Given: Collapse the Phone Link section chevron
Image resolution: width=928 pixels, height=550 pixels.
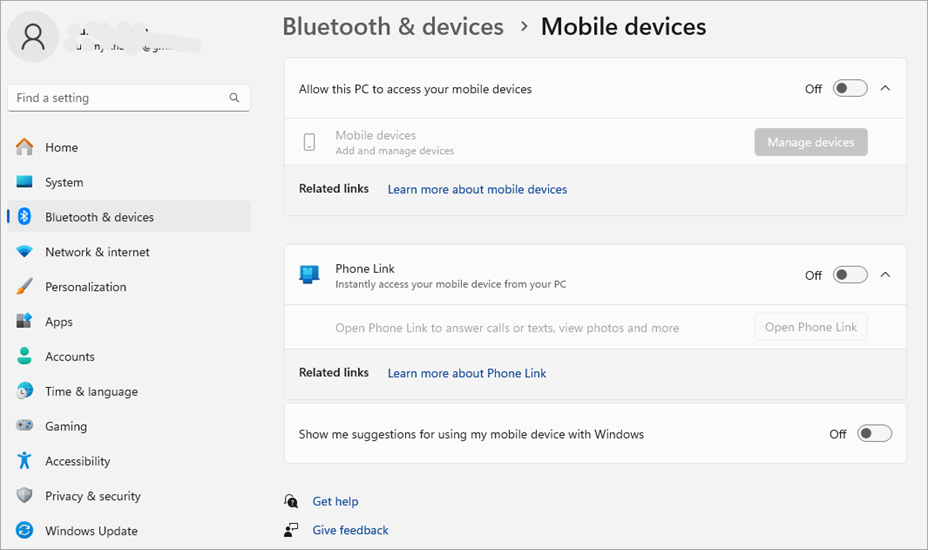Looking at the screenshot, I should [885, 275].
